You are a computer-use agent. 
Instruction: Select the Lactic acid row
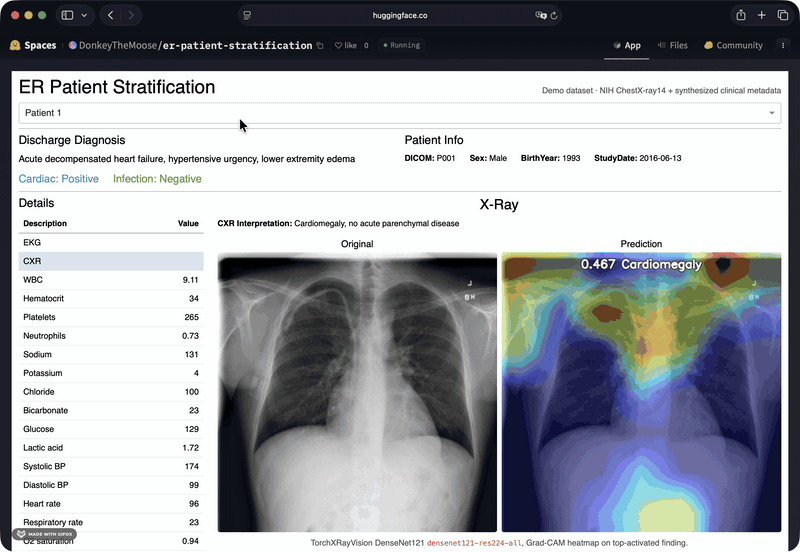[x=111, y=447]
